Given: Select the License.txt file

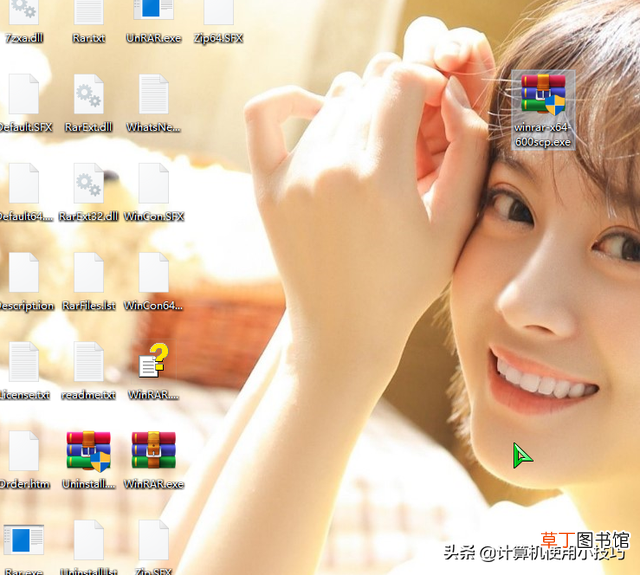Looking at the screenshot, I should point(24,362).
